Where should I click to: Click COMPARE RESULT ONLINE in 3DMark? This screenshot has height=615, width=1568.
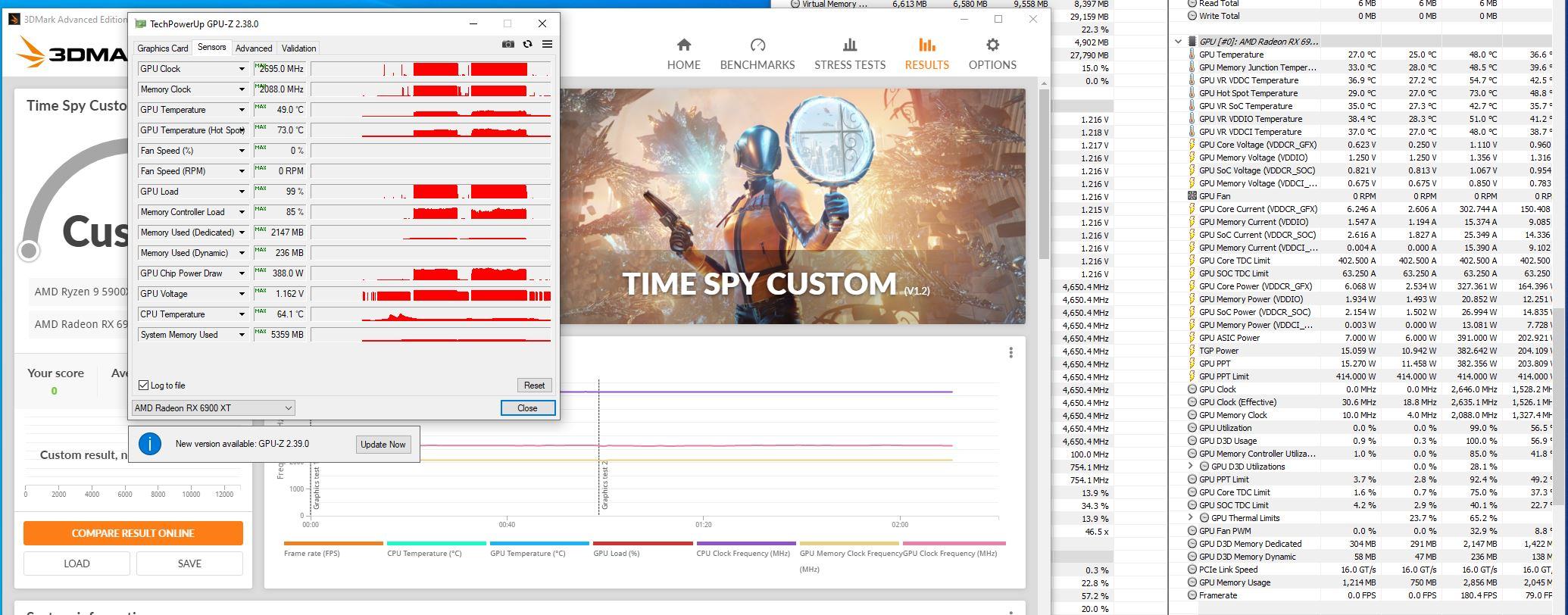click(x=133, y=533)
